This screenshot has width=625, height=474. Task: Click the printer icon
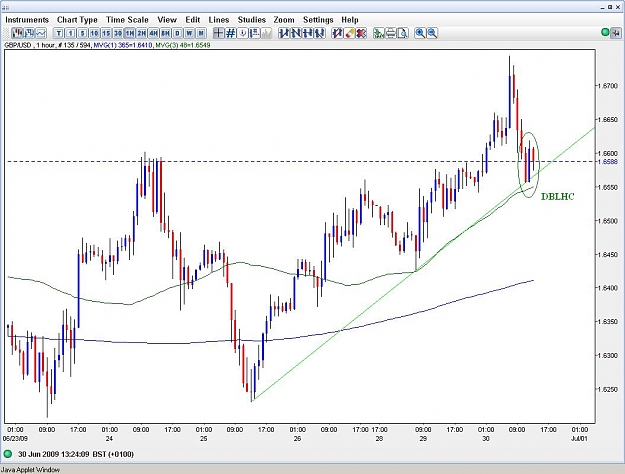tap(391, 33)
